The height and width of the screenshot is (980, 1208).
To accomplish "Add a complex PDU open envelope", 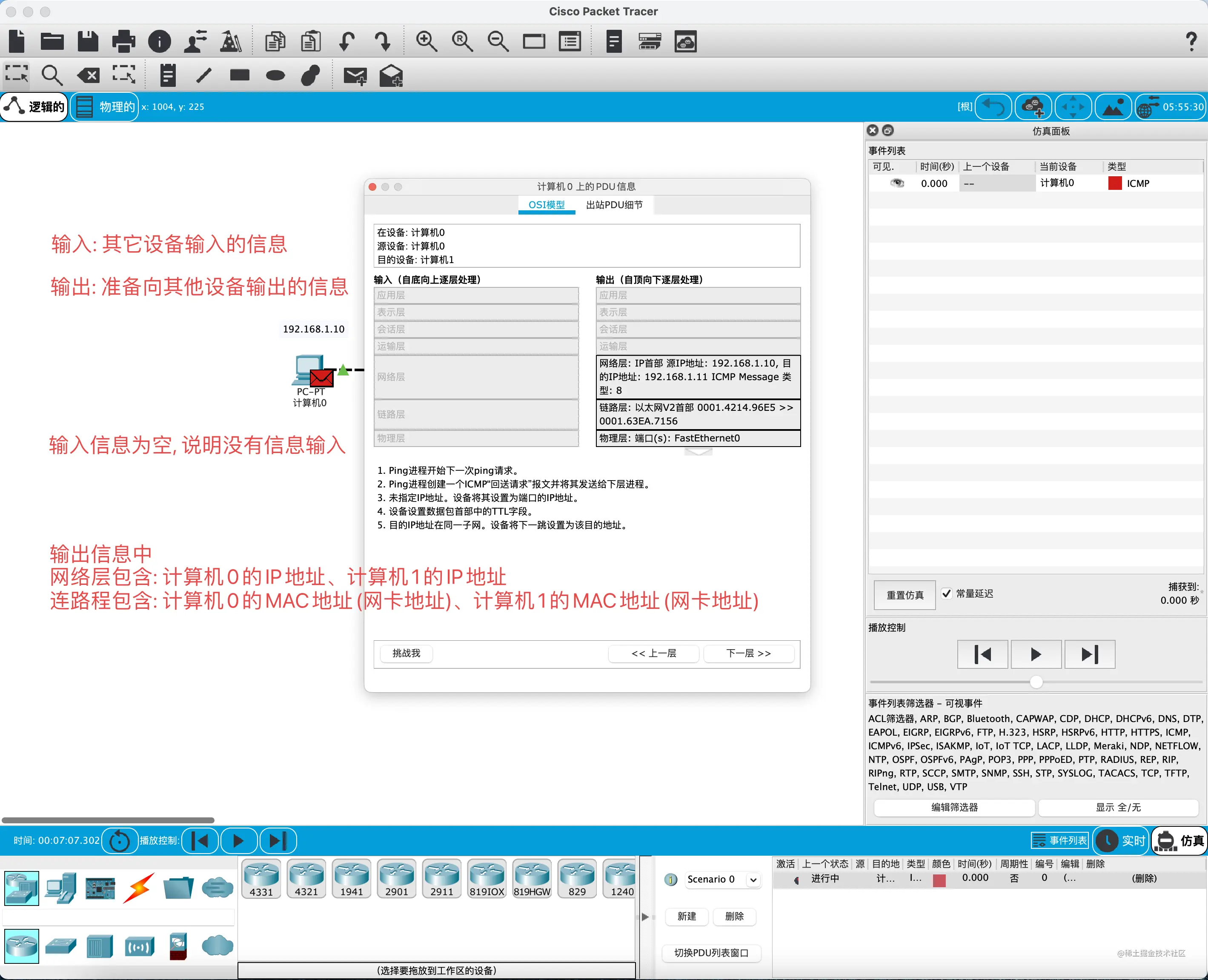I will click(391, 75).
